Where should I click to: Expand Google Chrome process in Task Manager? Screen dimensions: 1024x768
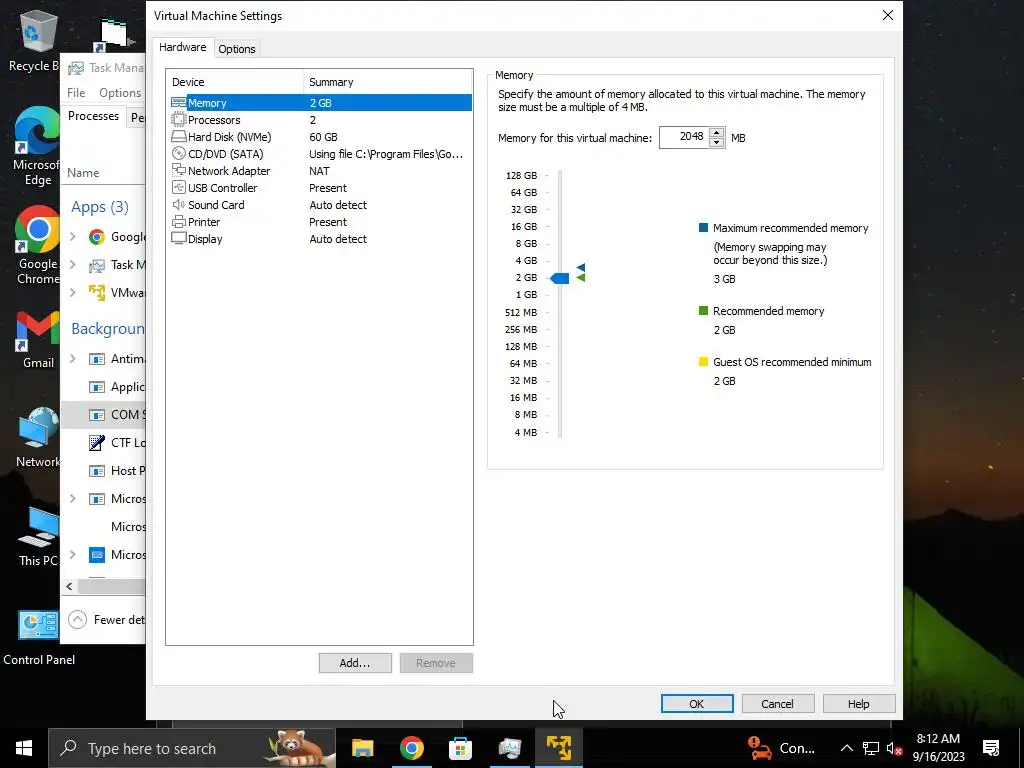pyautogui.click(x=72, y=236)
